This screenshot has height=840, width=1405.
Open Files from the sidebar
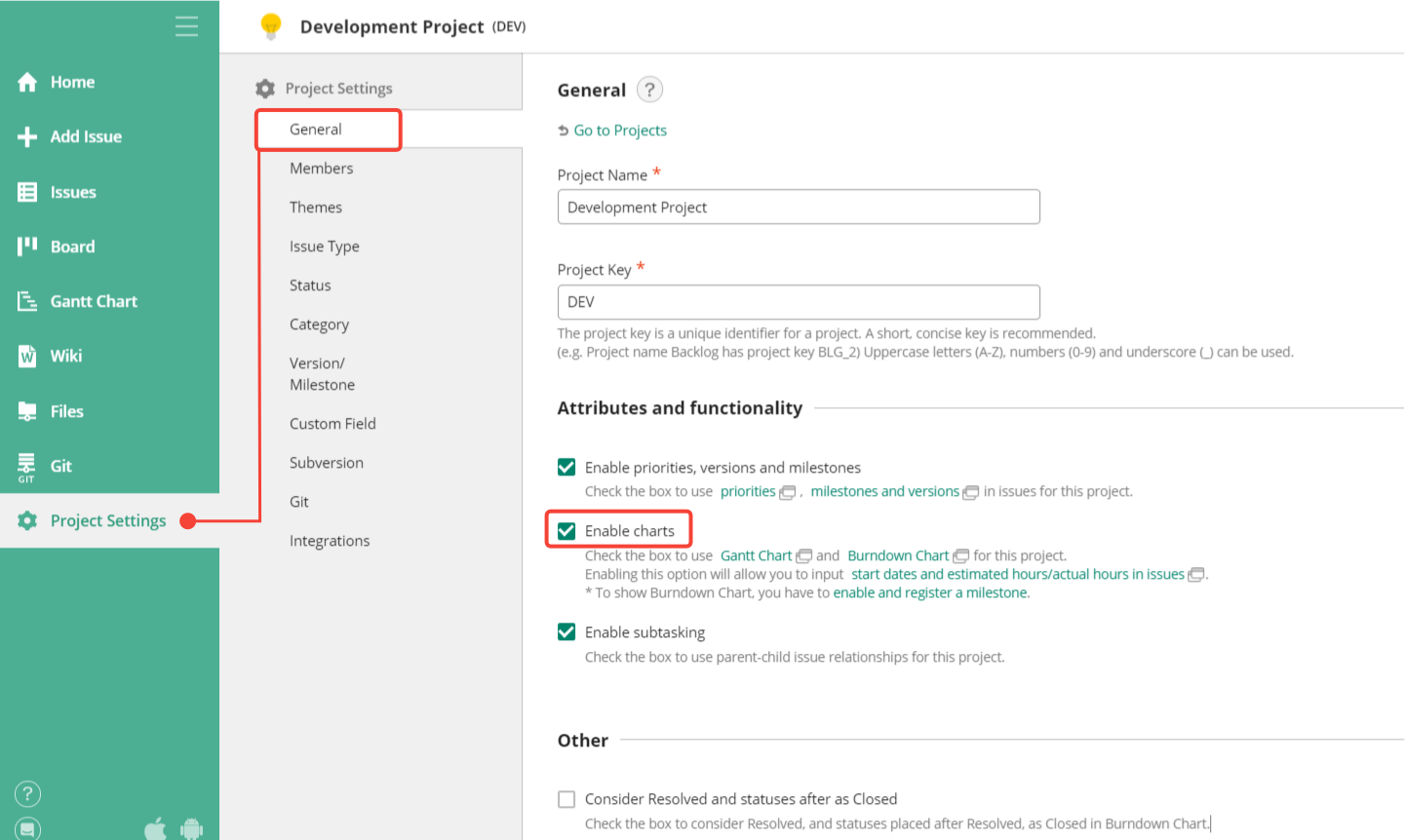click(x=51, y=411)
